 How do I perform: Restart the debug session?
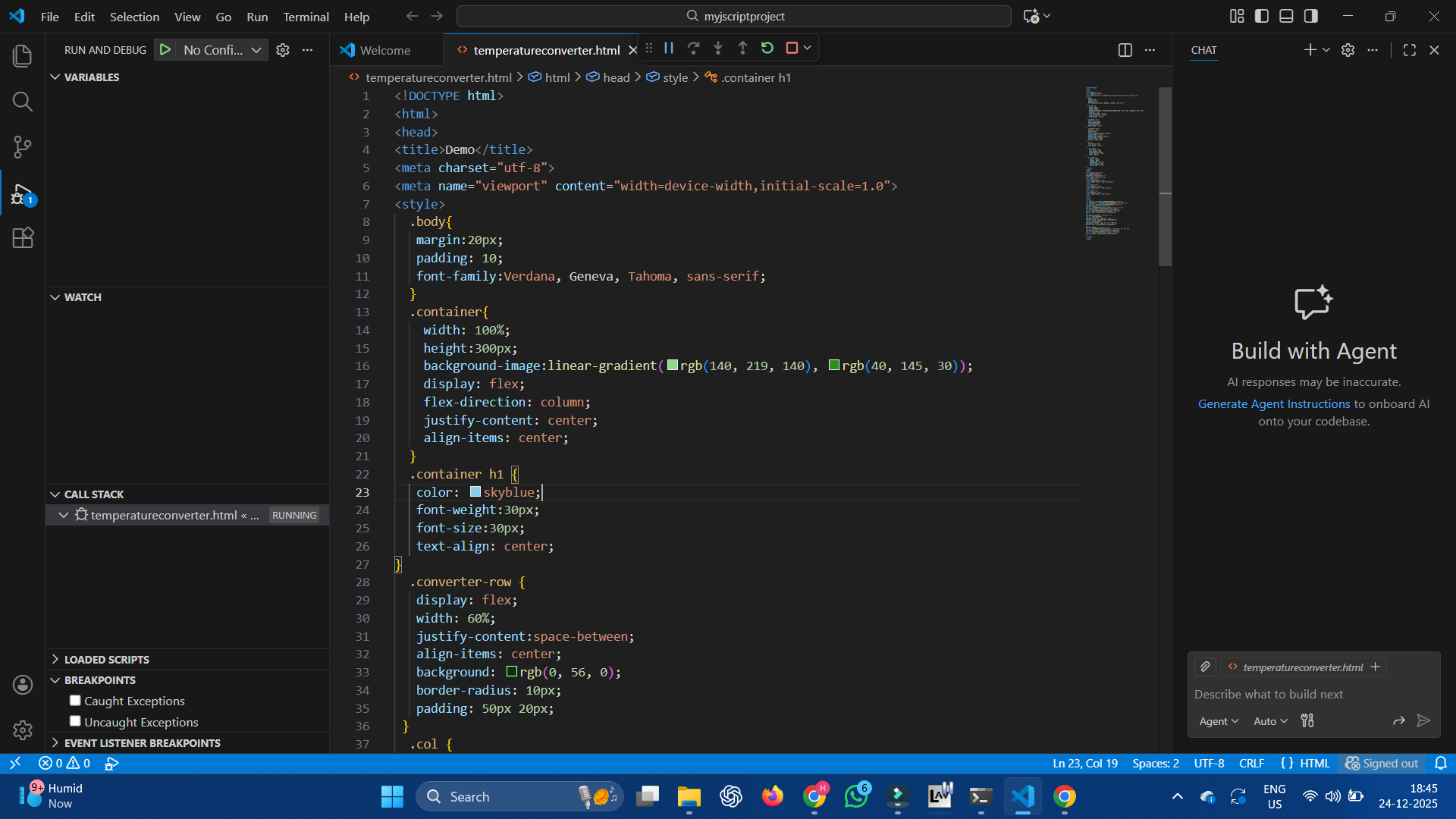(767, 49)
